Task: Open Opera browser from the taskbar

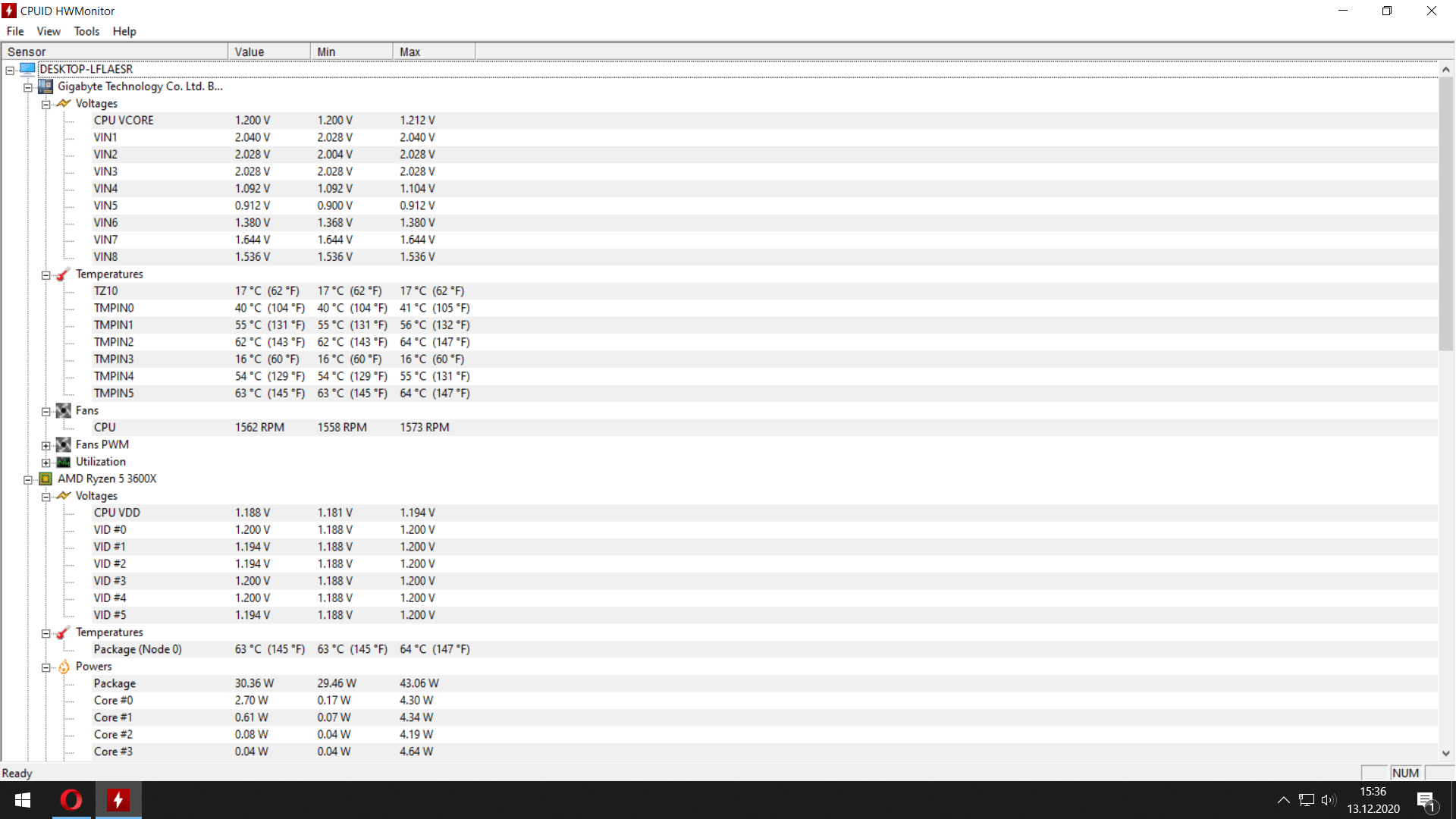Action: point(71,800)
